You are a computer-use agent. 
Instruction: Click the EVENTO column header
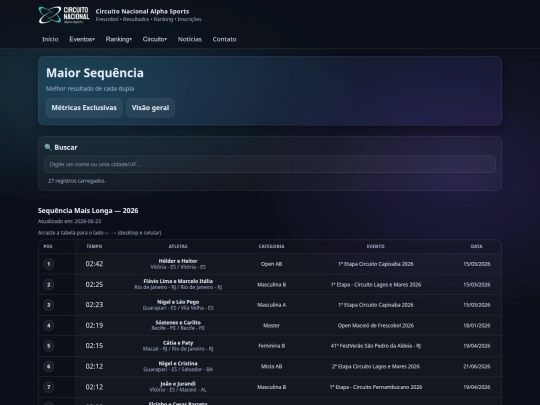click(376, 246)
